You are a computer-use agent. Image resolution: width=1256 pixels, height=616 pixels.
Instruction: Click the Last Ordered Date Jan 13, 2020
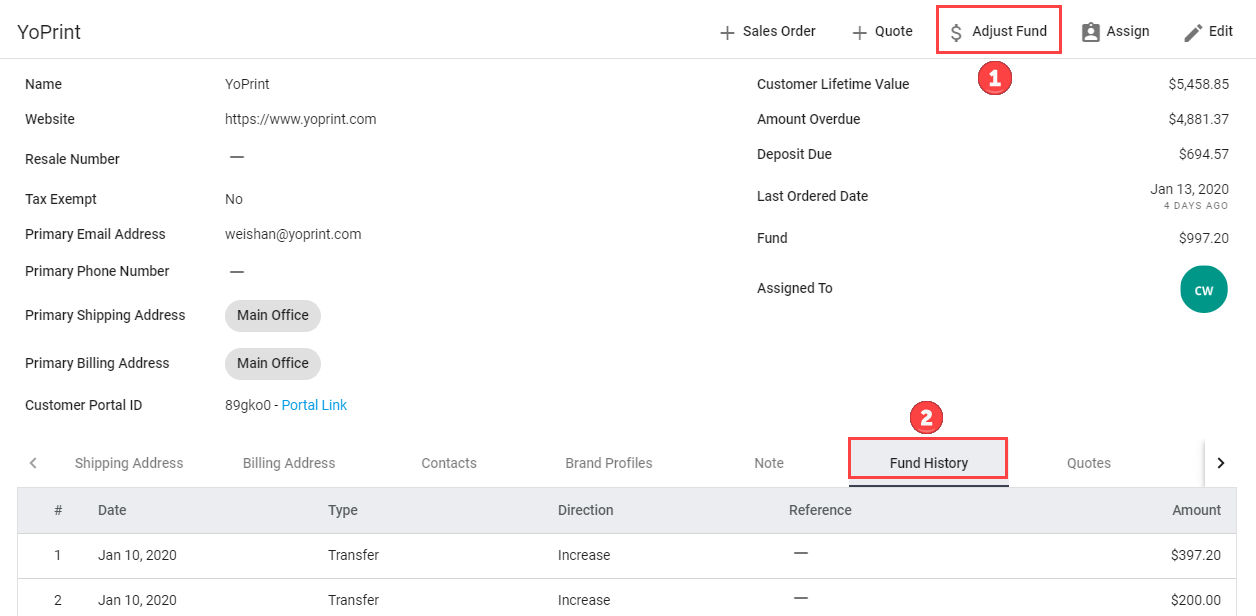tap(1189, 189)
